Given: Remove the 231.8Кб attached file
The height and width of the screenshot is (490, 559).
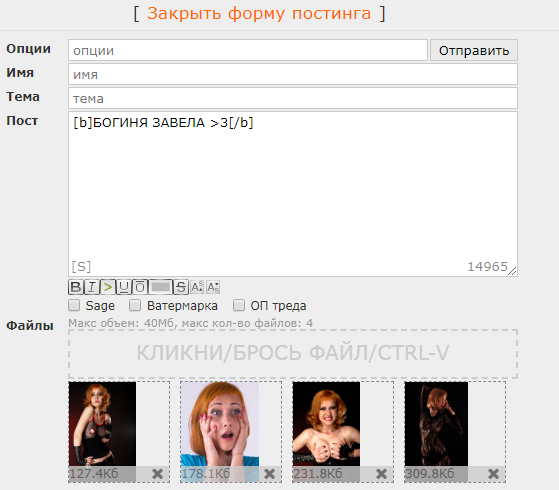Looking at the screenshot, I should [x=381, y=474].
